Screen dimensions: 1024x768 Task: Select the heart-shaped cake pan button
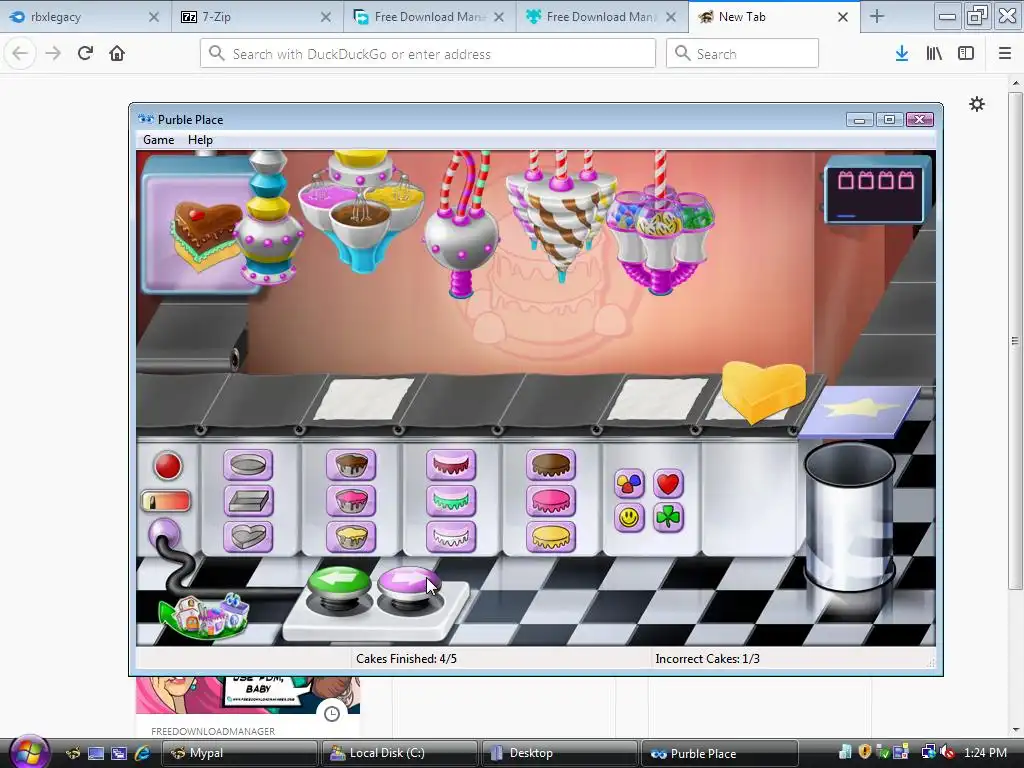click(x=248, y=537)
